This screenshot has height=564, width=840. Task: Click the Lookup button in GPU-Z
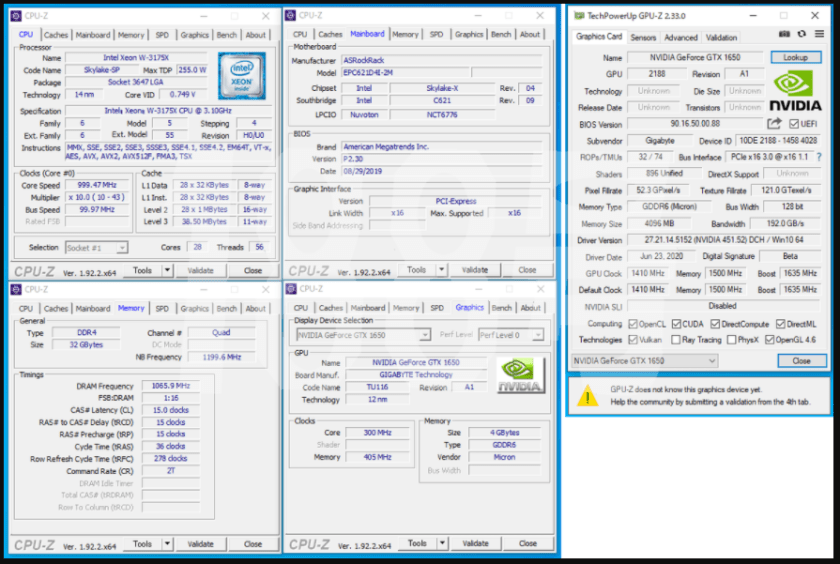[796, 57]
